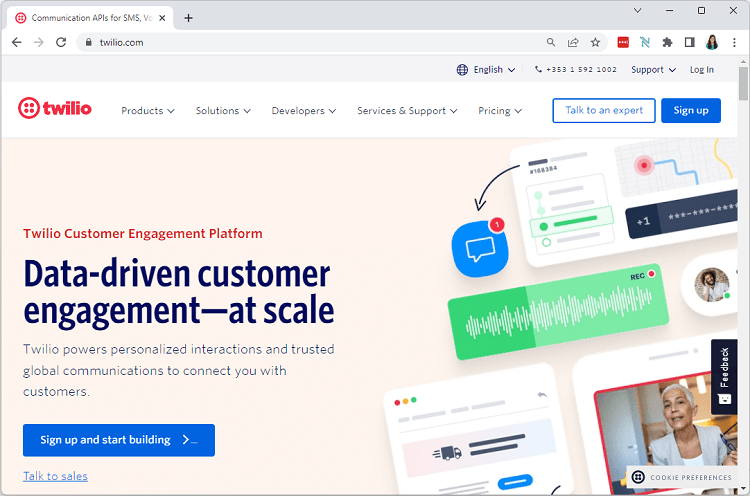Click the bearded man avatar thumbnail

[712, 285]
